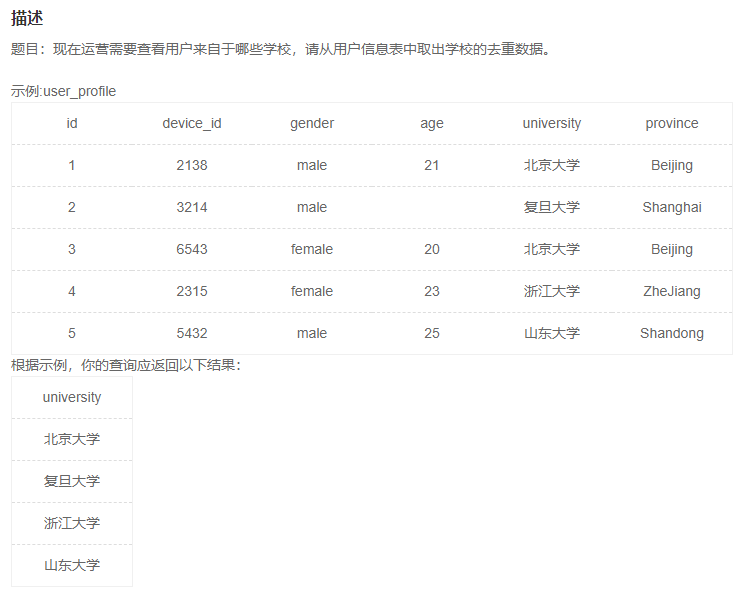The height and width of the screenshot is (594, 734).
Task: Select 复旦大学 in user_profile table
Action: point(552,207)
